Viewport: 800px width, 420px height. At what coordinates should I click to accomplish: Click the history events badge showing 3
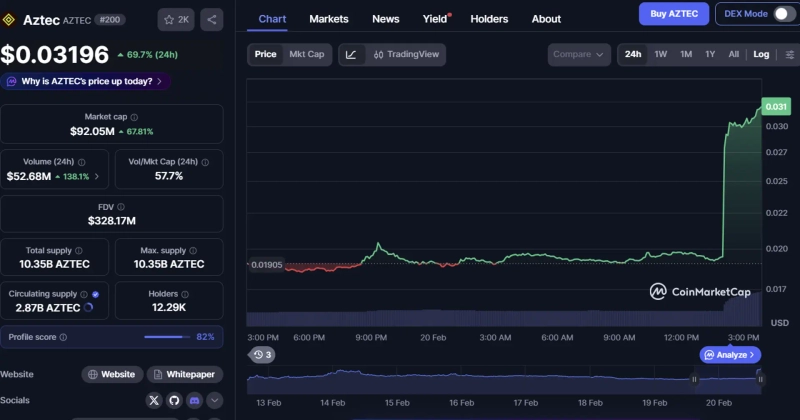pyautogui.click(x=263, y=354)
